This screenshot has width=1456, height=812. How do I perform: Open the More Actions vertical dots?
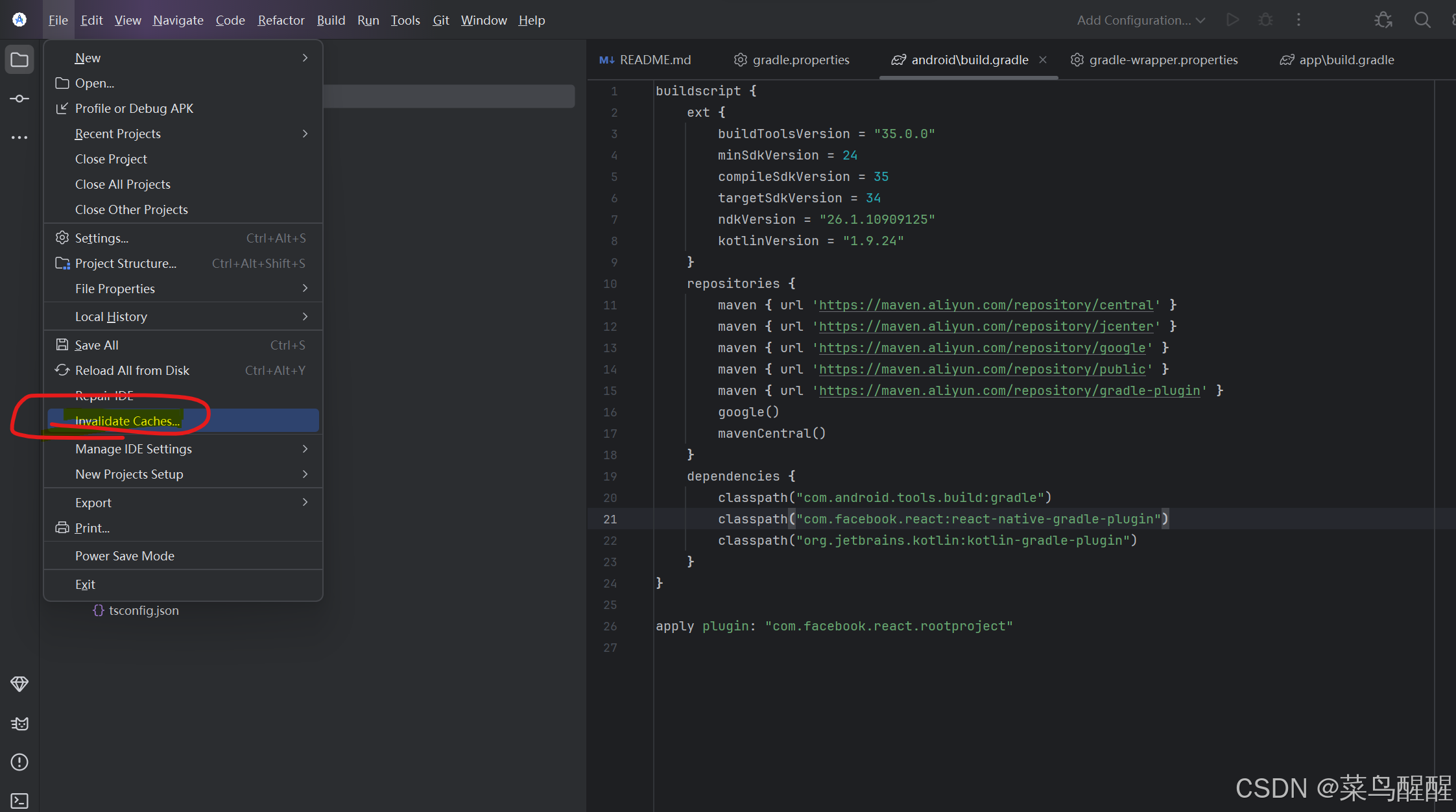click(1298, 20)
